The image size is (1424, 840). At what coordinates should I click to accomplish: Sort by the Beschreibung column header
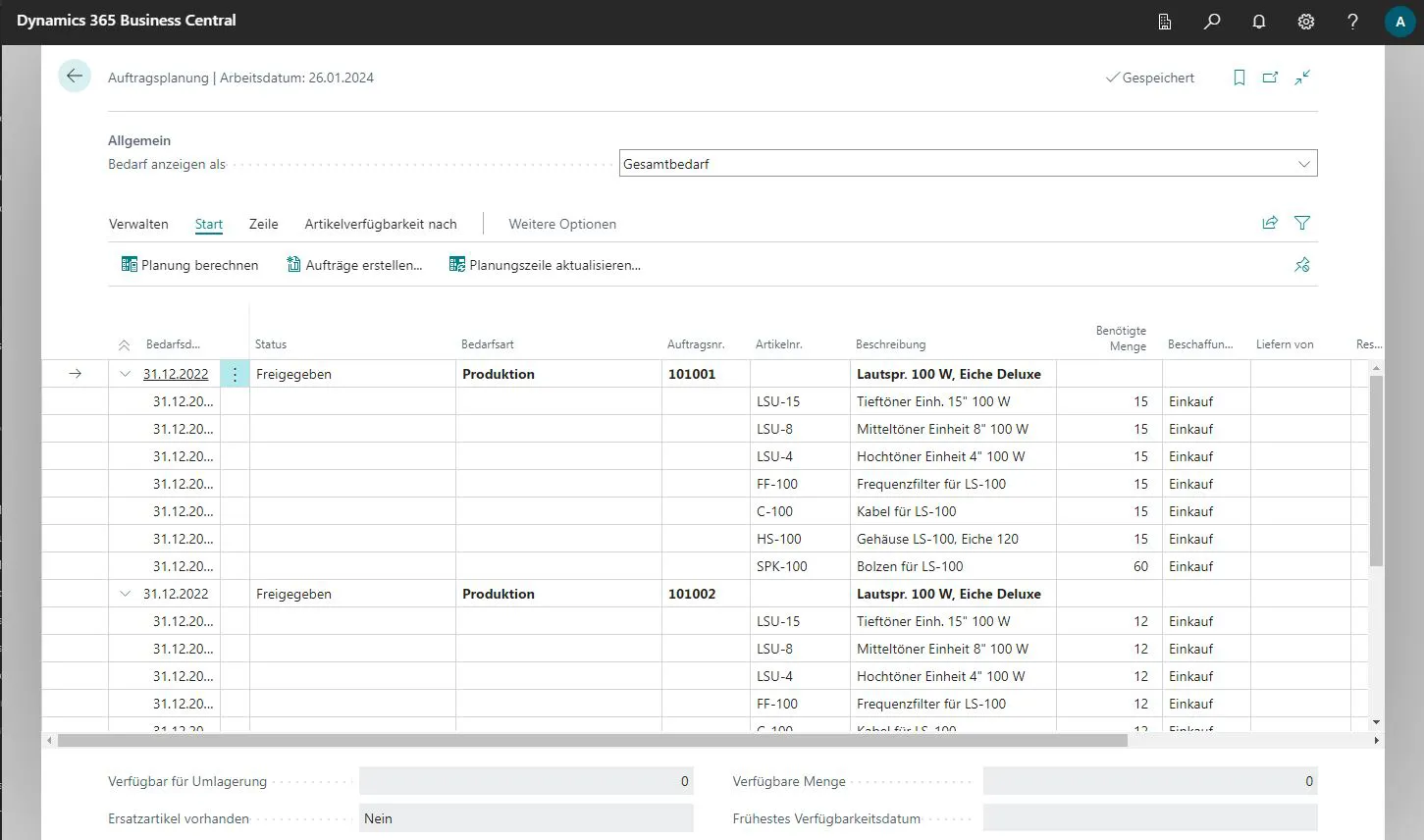[890, 344]
